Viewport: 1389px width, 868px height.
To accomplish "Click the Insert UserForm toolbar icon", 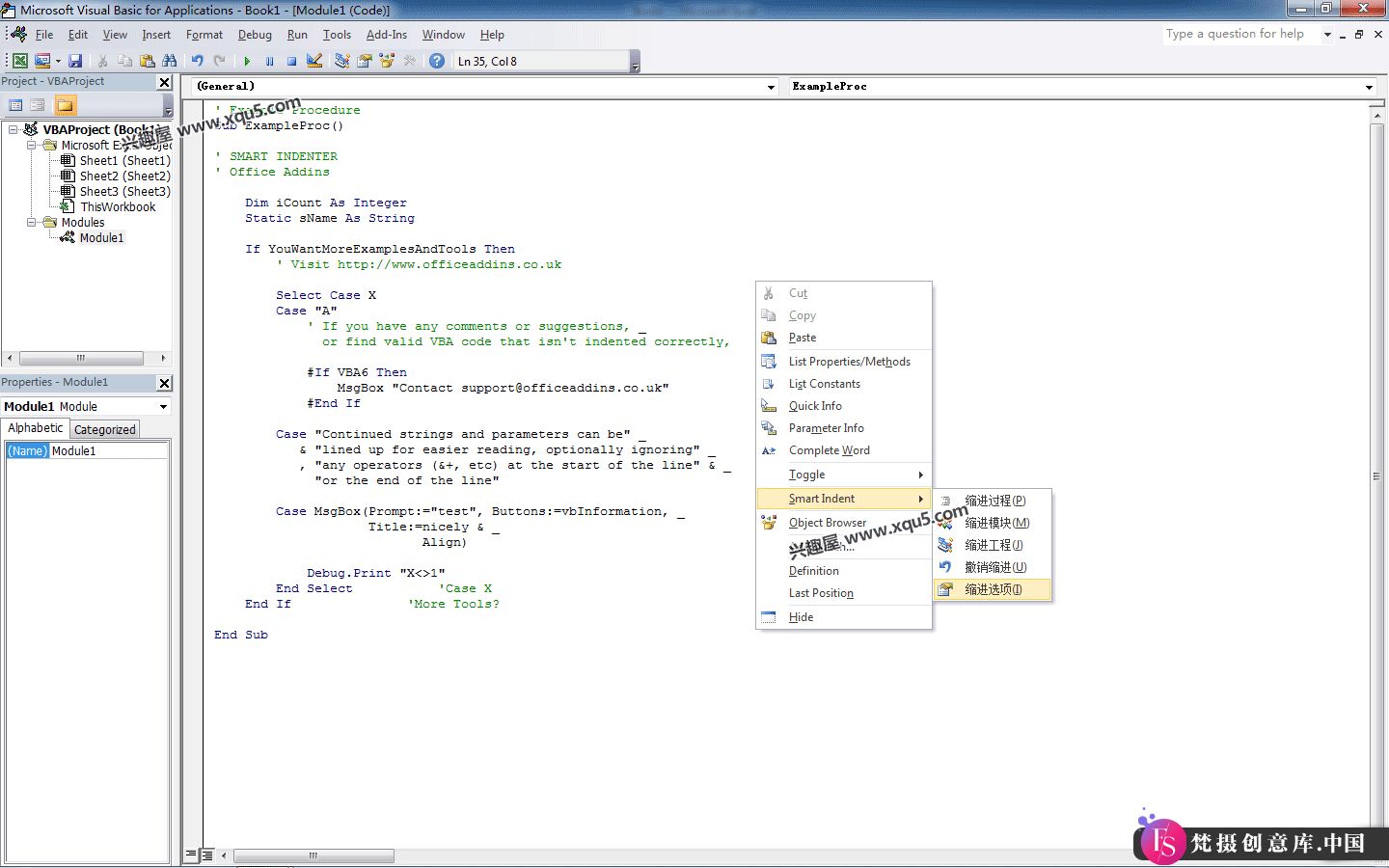I will pos(42,61).
